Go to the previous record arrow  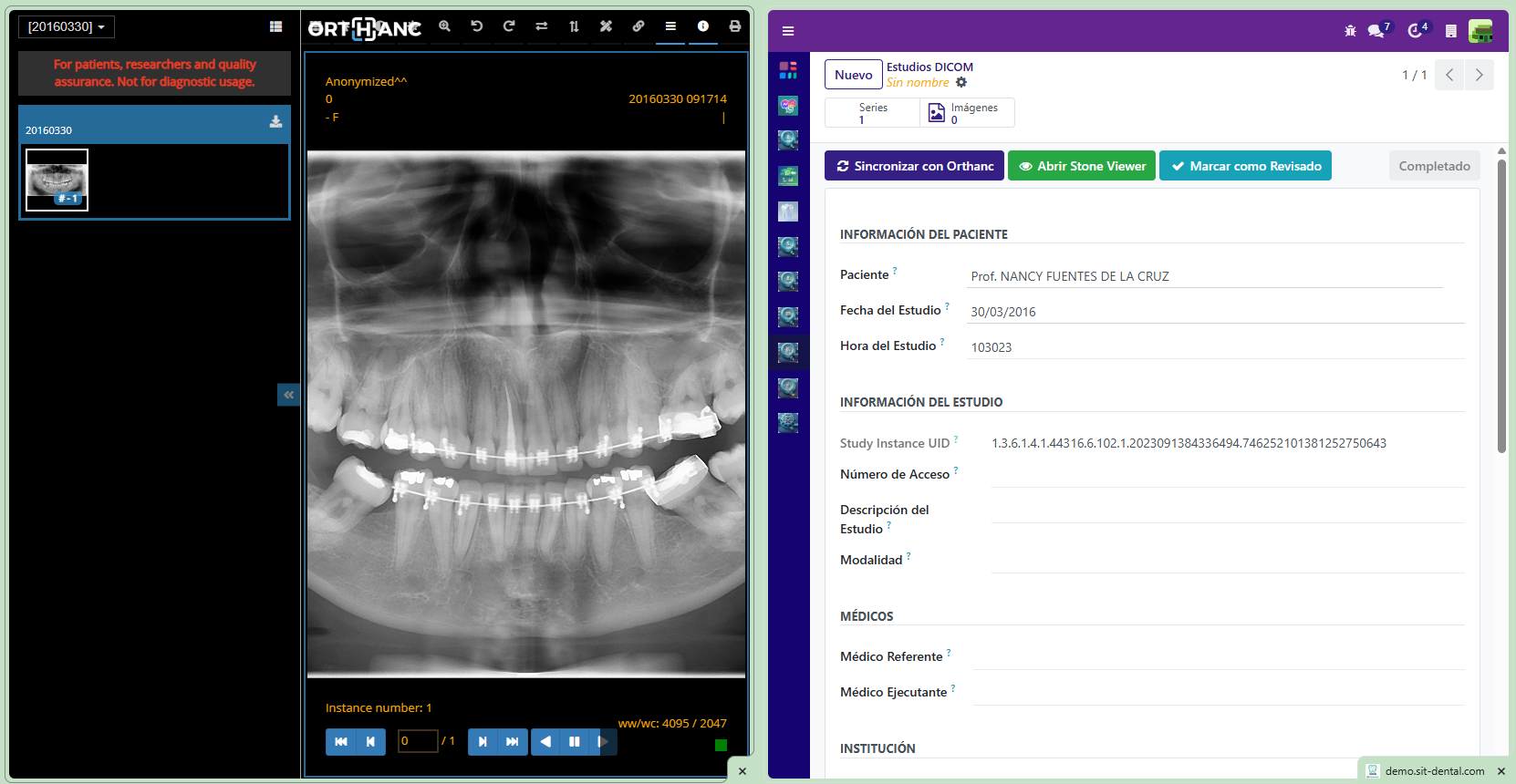pos(1449,75)
